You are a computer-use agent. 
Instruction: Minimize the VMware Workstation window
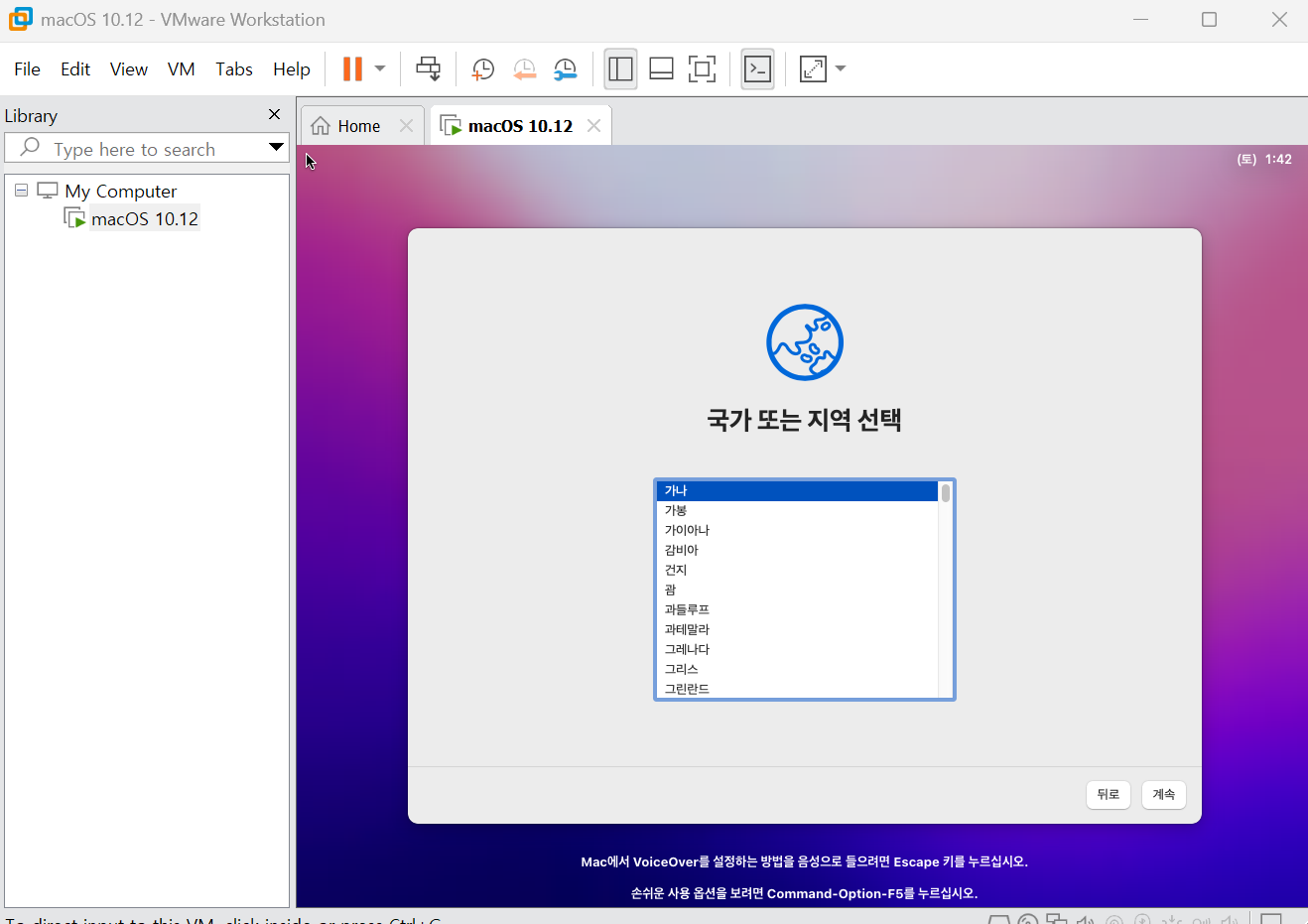[1140, 20]
